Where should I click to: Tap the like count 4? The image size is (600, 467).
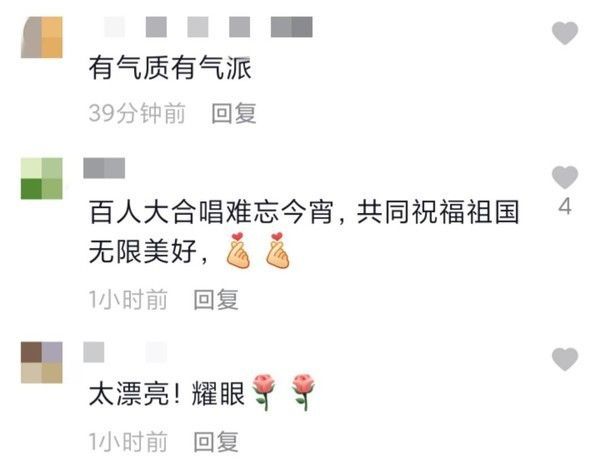tap(565, 206)
